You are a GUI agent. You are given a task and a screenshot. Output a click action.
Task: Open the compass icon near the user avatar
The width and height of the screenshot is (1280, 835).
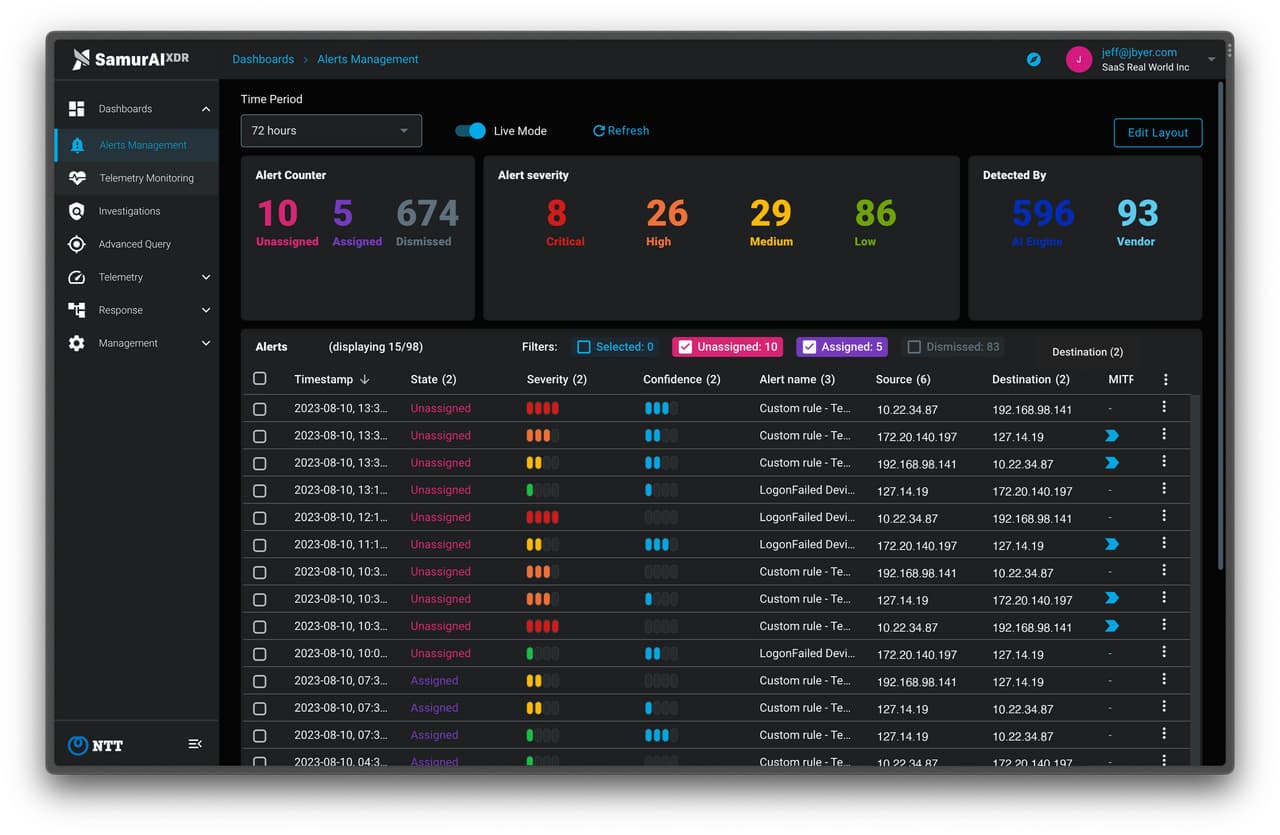click(1033, 60)
